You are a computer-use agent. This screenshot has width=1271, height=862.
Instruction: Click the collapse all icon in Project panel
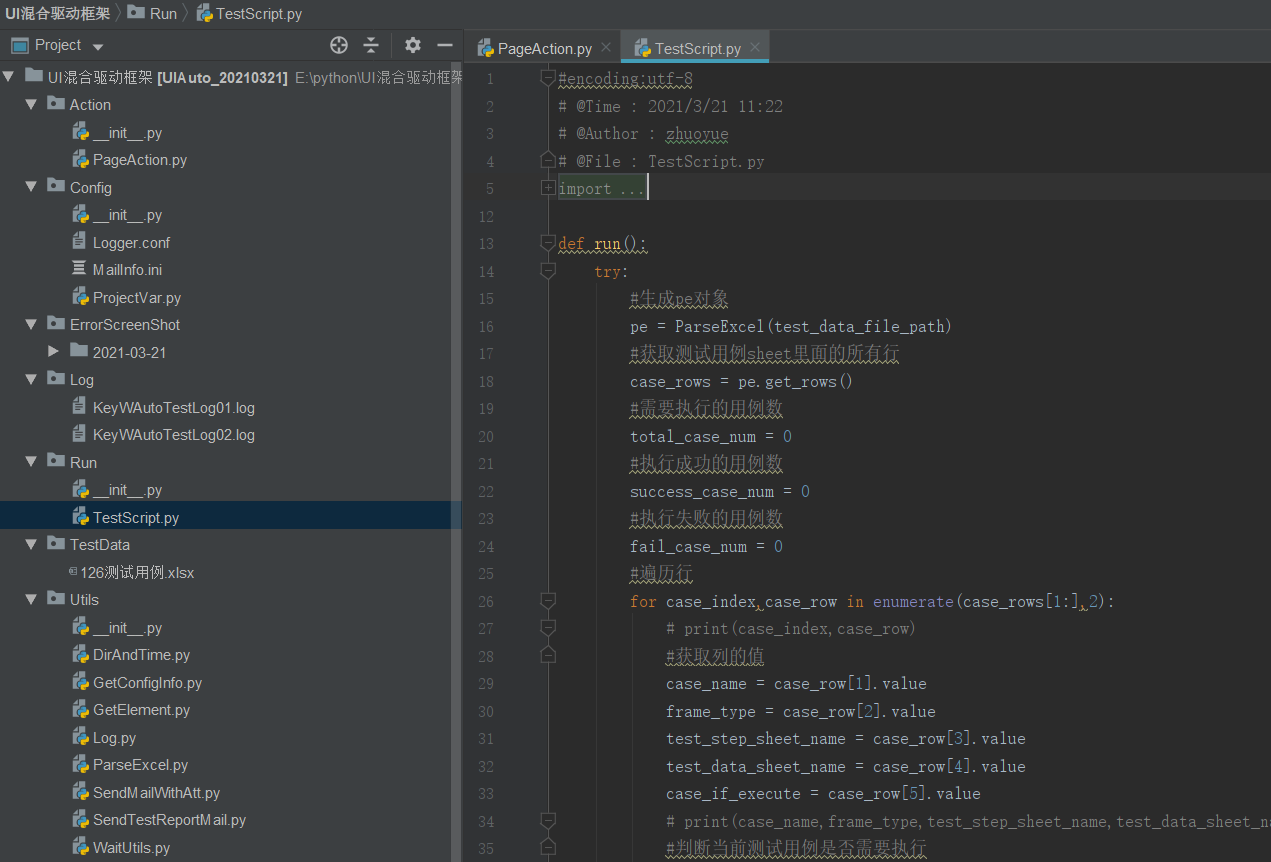[x=371, y=45]
